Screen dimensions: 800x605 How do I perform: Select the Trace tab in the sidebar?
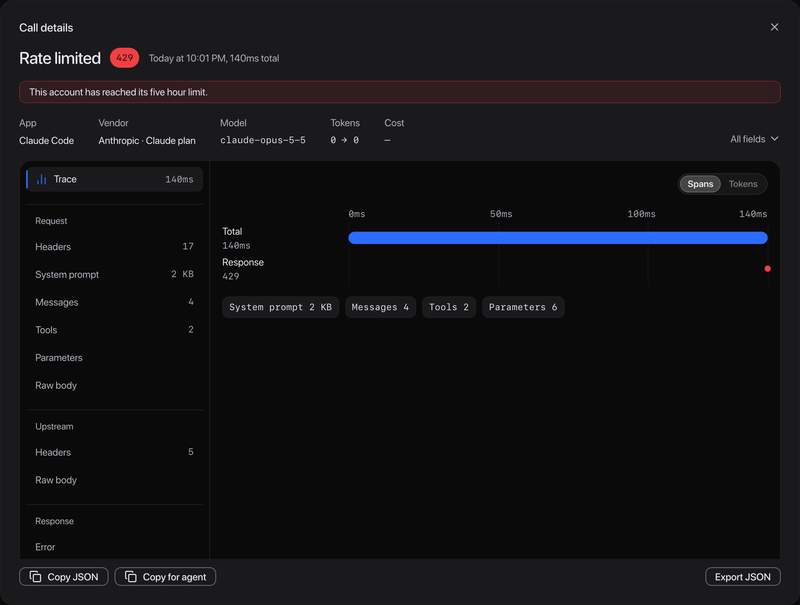[x=114, y=179]
